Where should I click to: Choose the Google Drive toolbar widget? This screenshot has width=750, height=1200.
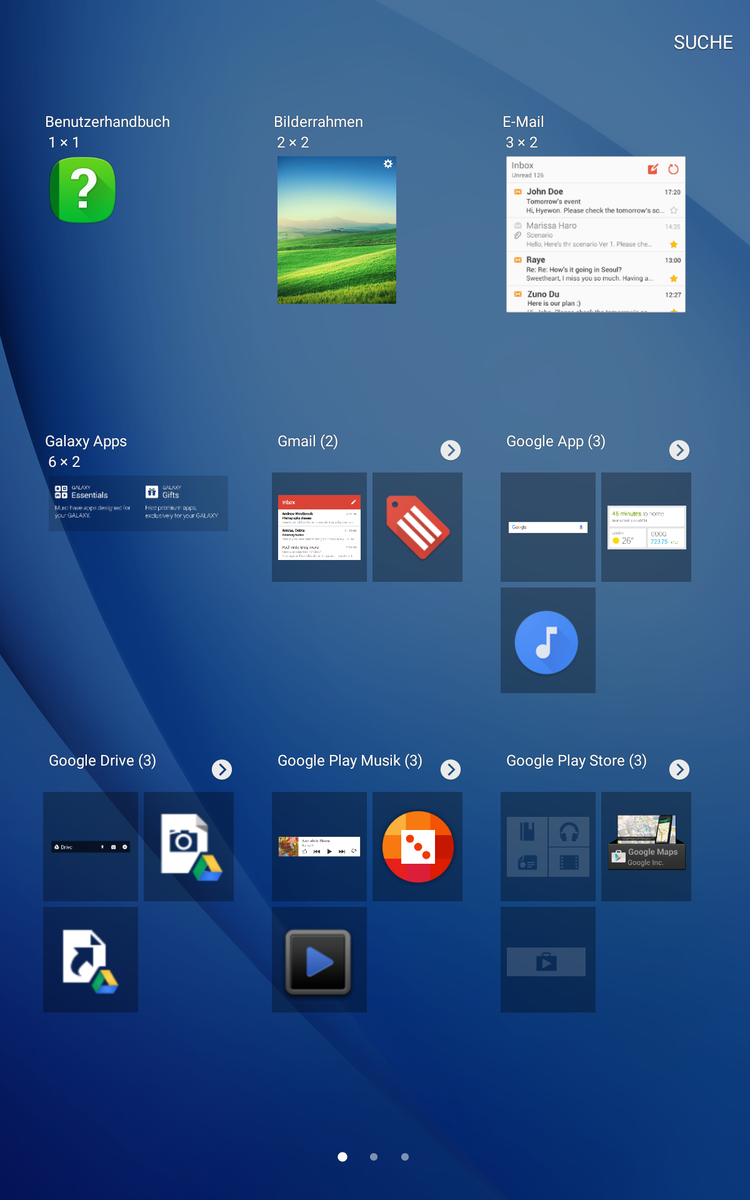coord(90,847)
